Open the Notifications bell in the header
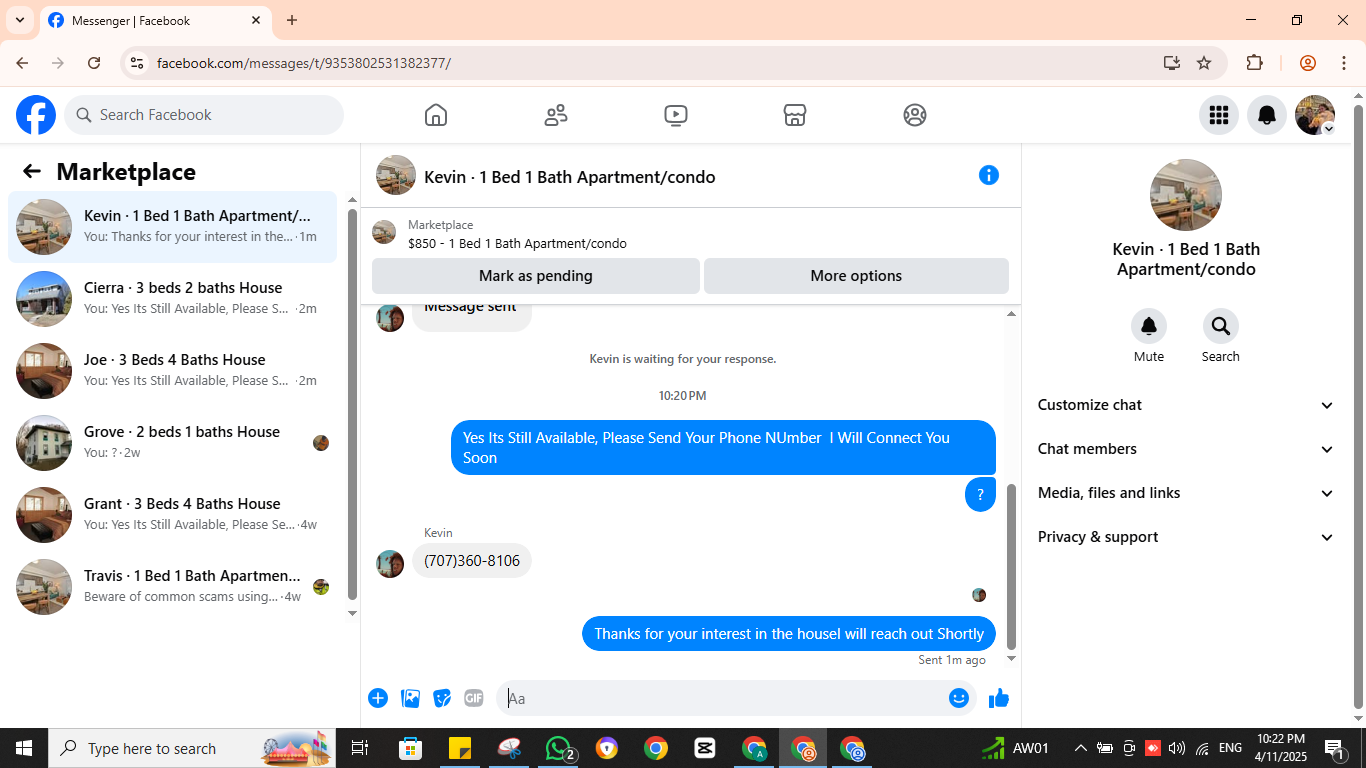The height and width of the screenshot is (768, 1366). click(1267, 115)
